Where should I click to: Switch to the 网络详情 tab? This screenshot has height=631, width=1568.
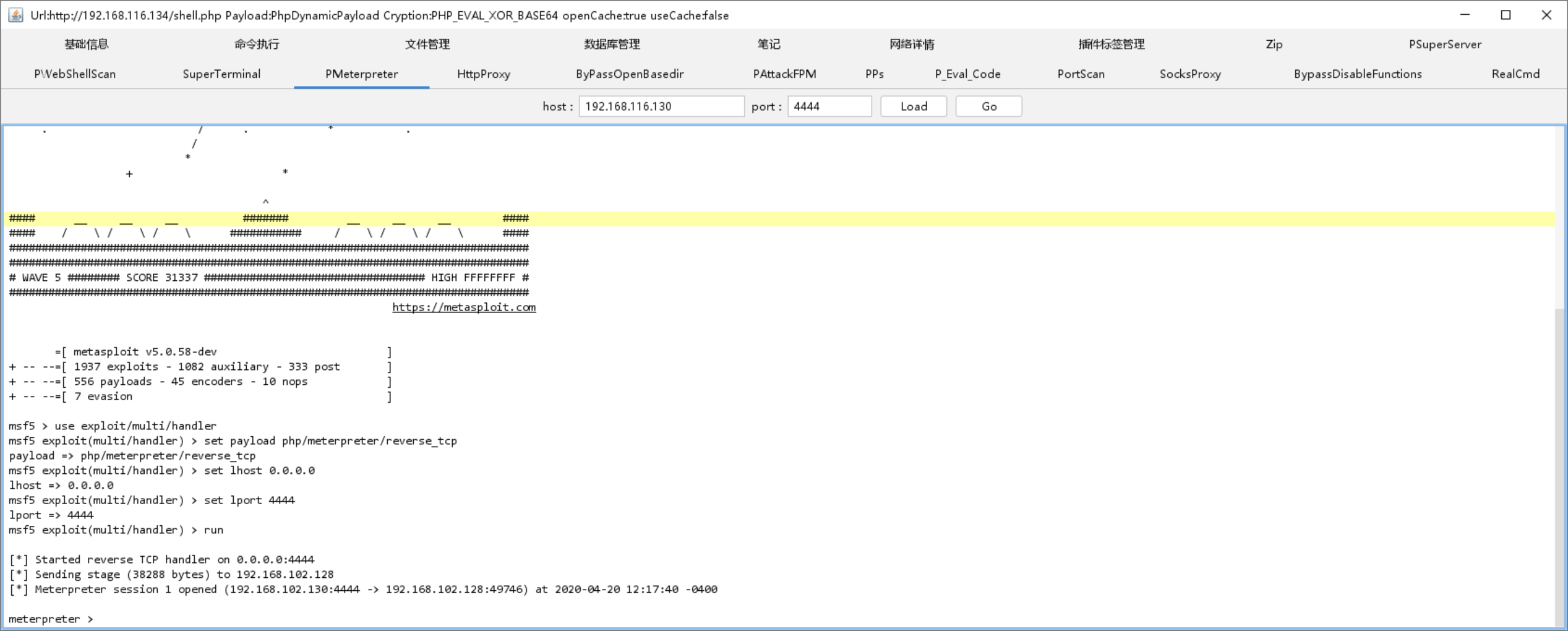pyautogui.click(x=912, y=44)
